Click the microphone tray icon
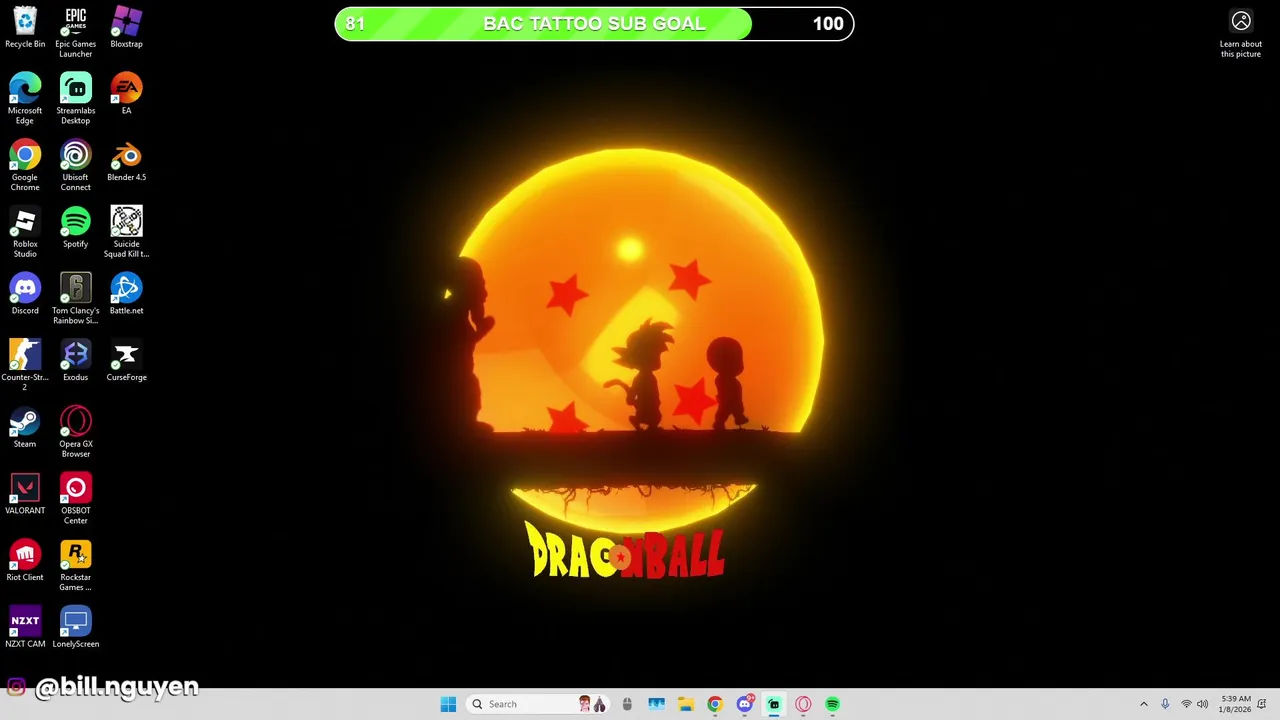Viewport: 1280px width, 720px height. 1165,704
